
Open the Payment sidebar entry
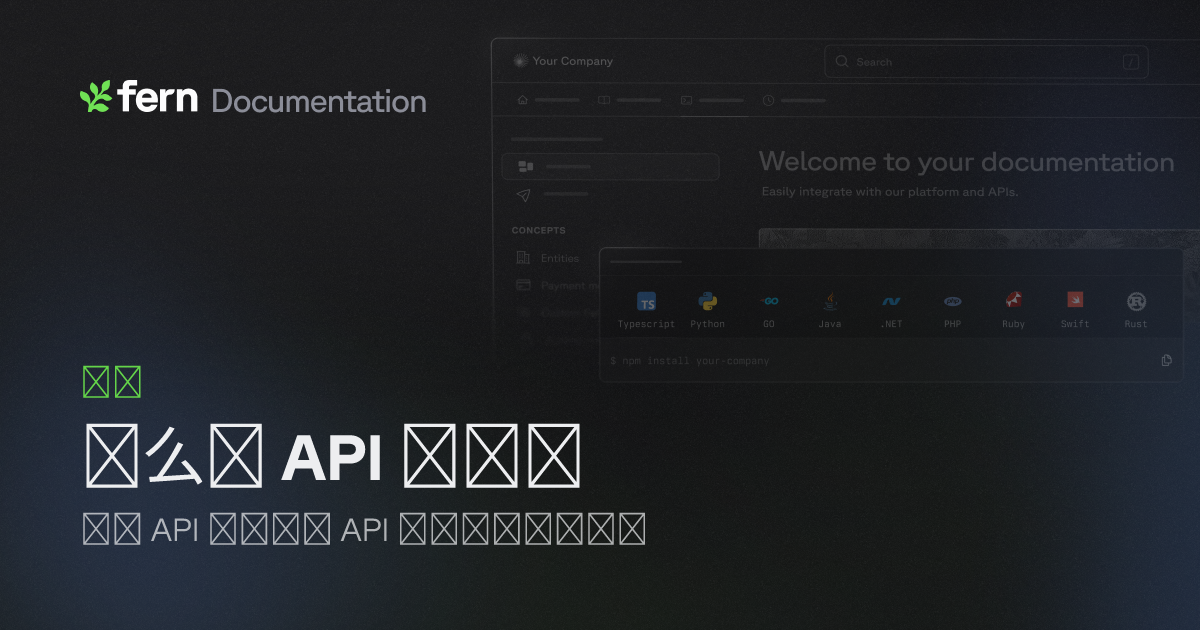pos(569,285)
